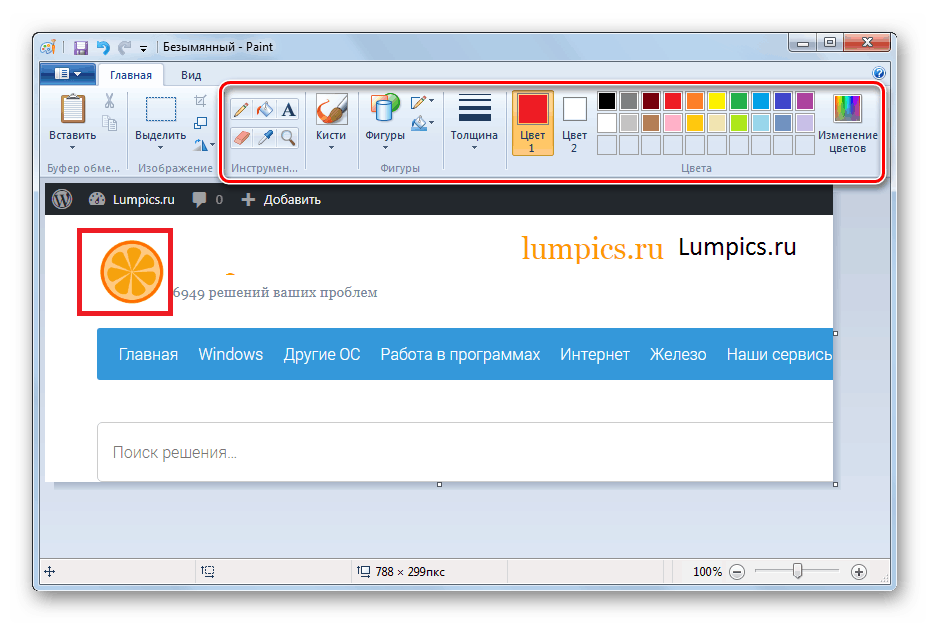The height and width of the screenshot is (624, 930).
Task: Click the Crop icon in Изображение group
Action: (x=201, y=100)
